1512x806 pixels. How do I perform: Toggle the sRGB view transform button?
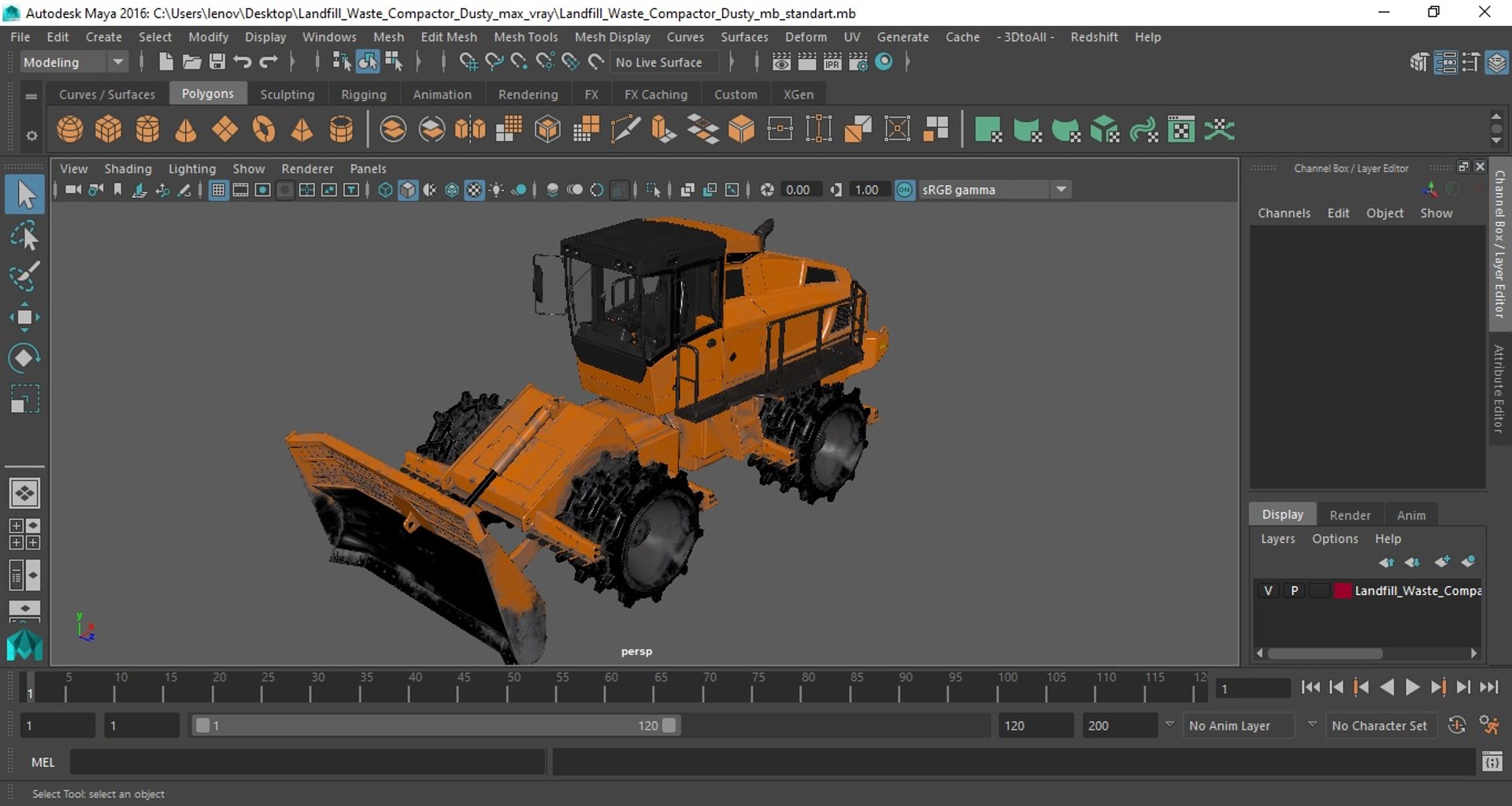[x=905, y=190]
